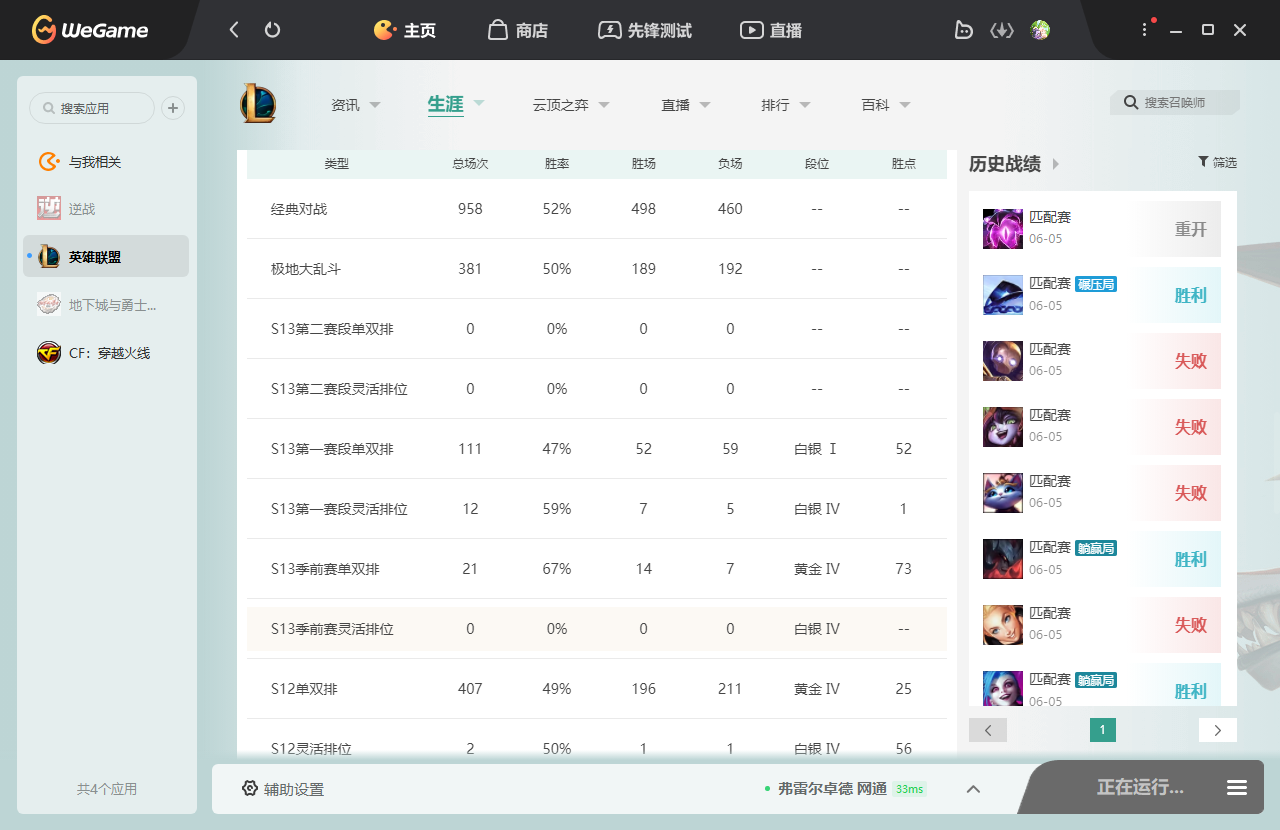Select page 1 of match history

(x=1103, y=730)
